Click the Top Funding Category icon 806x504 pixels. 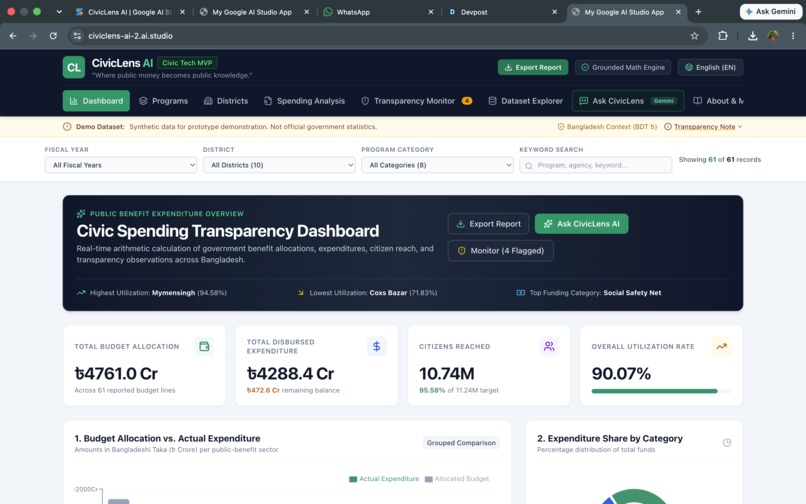[x=521, y=293]
